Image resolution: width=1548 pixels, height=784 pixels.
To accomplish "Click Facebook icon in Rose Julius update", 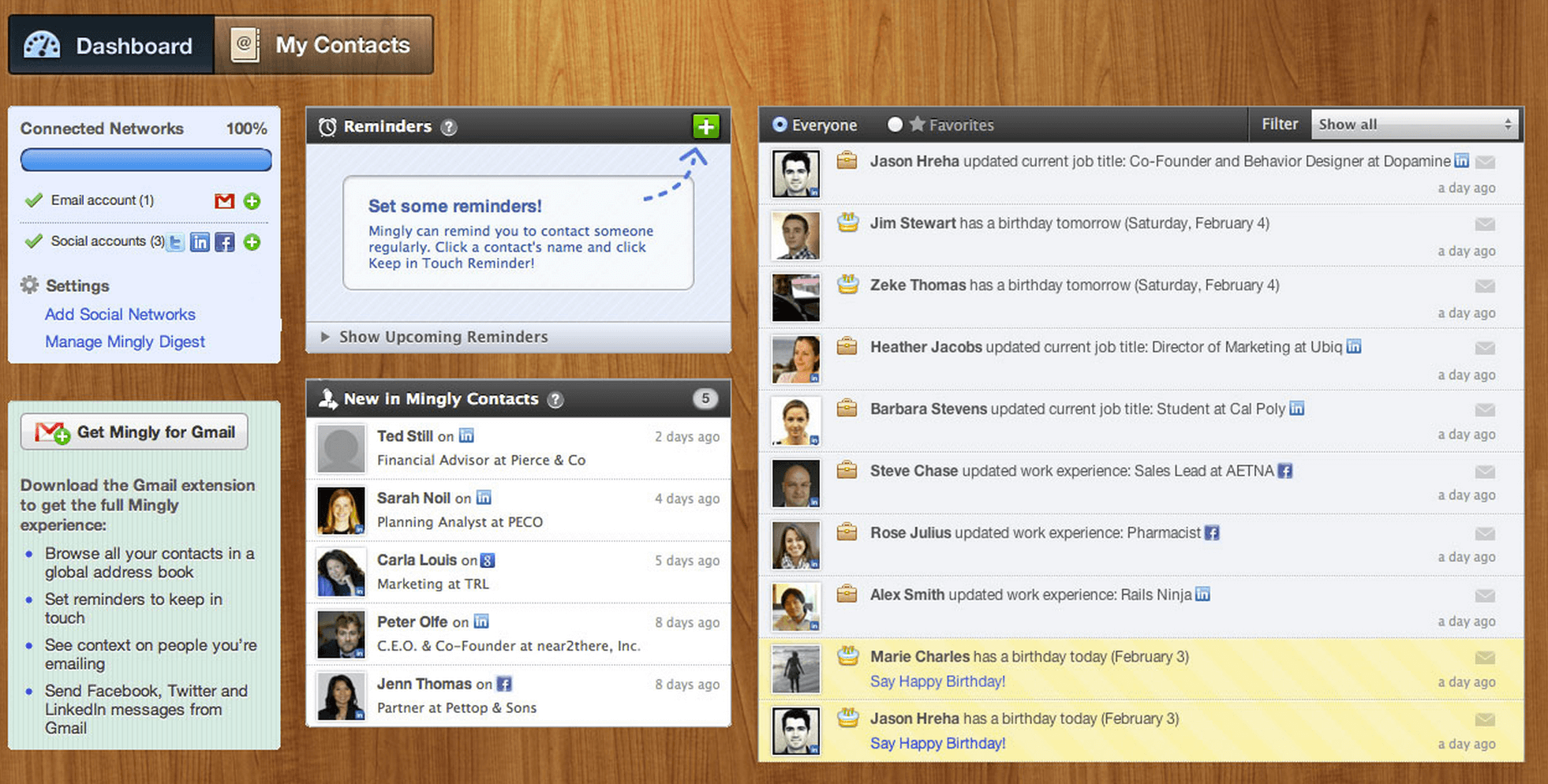I will coord(1212,532).
